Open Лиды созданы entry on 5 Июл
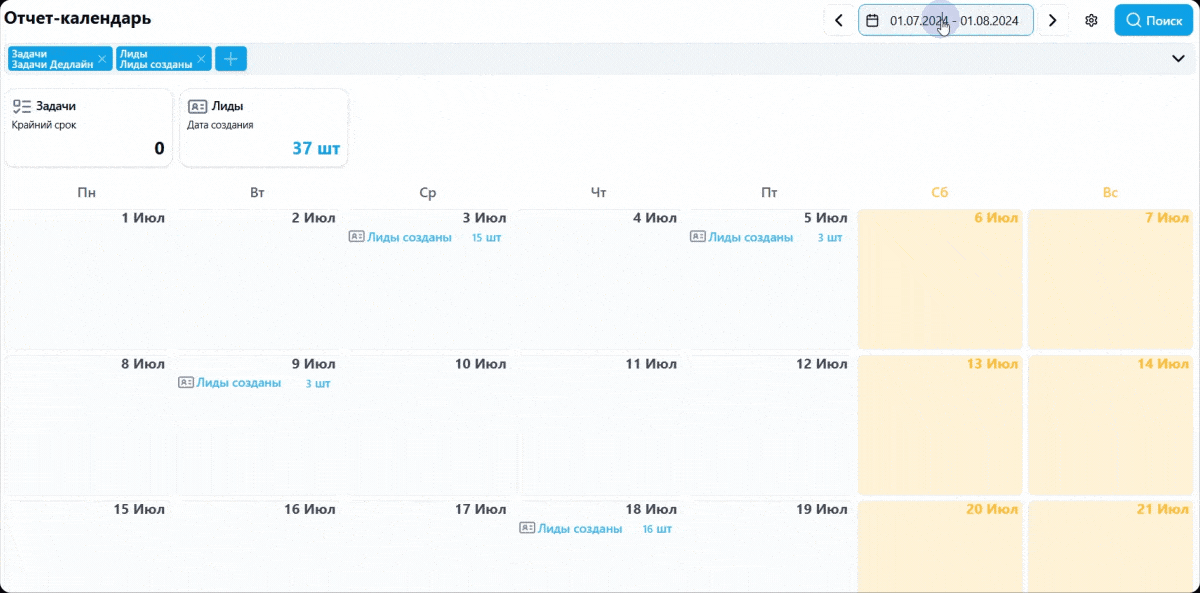 pyautogui.click(x=751, y=237)
